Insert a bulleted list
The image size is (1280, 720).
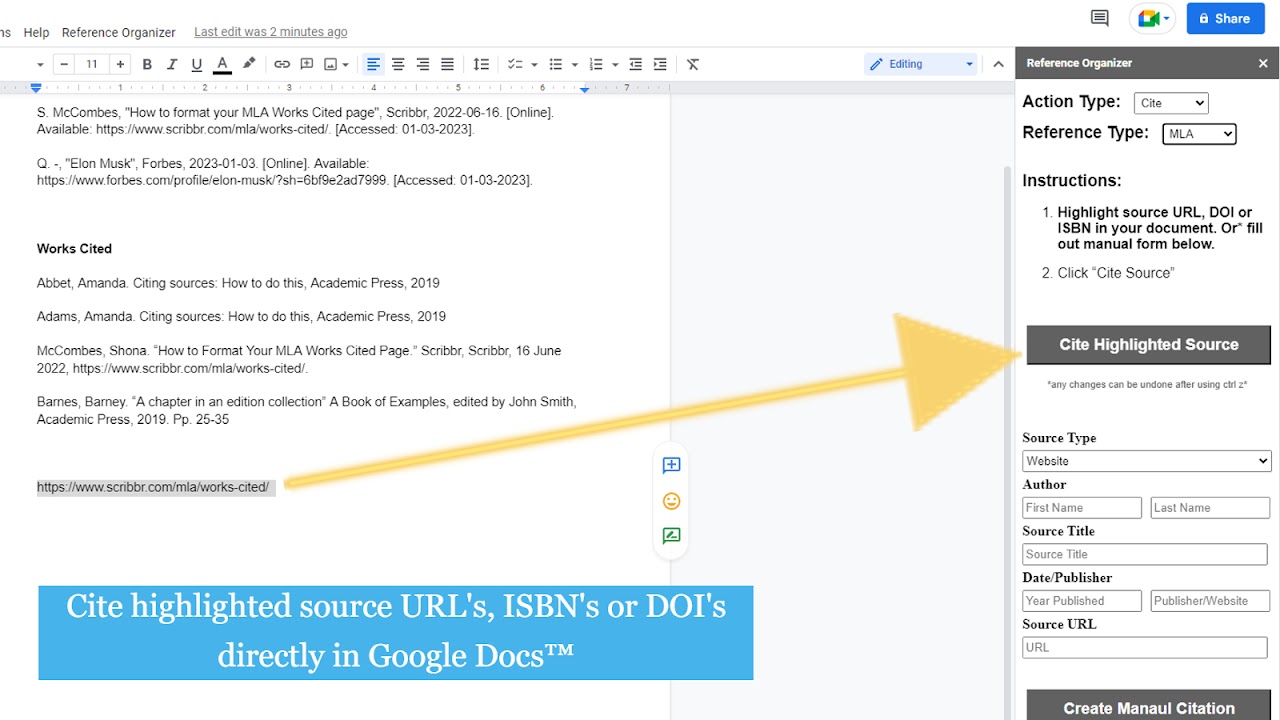tap(556, 64)
